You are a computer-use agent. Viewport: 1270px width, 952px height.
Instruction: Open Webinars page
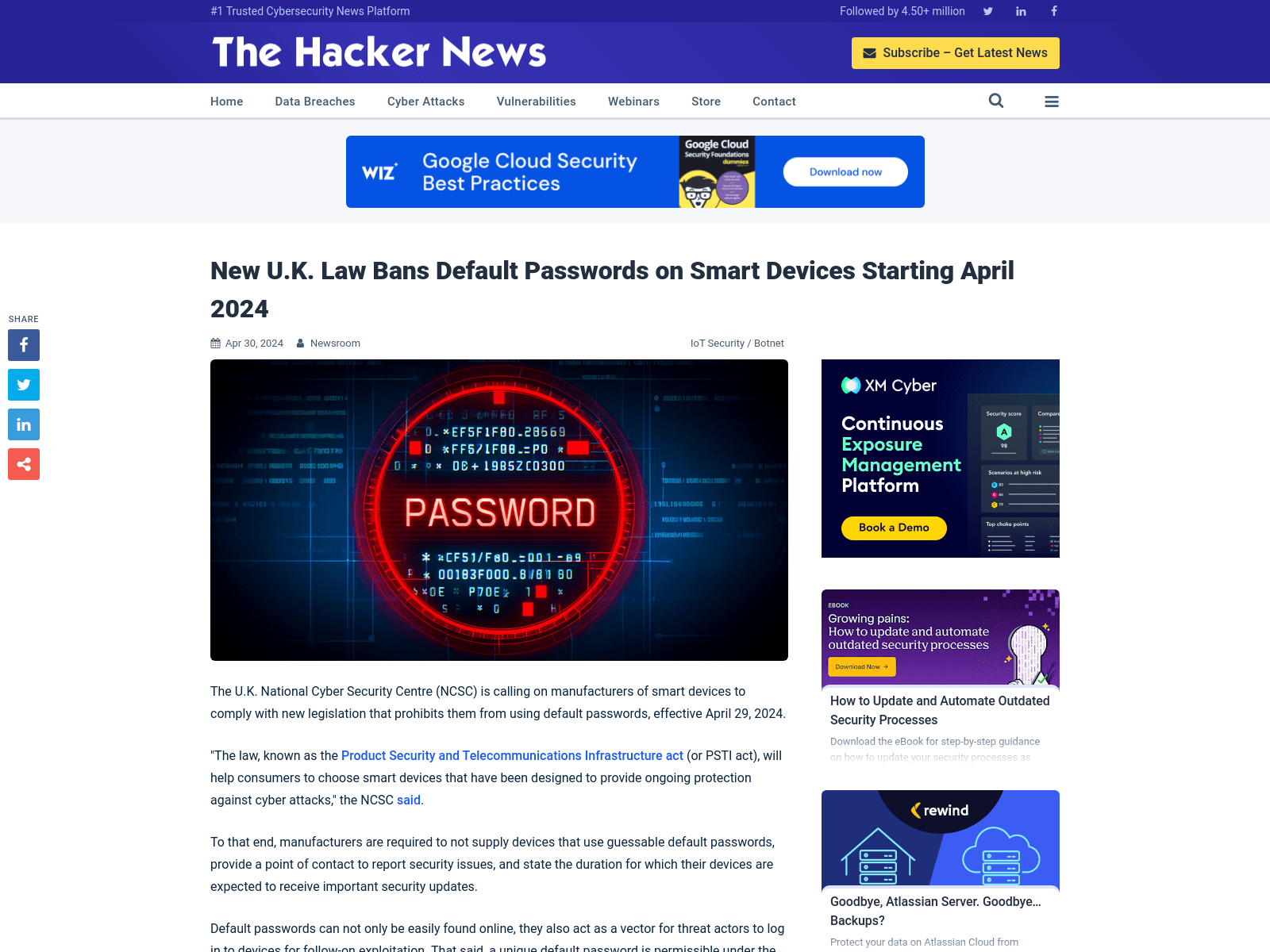[633, 102]
